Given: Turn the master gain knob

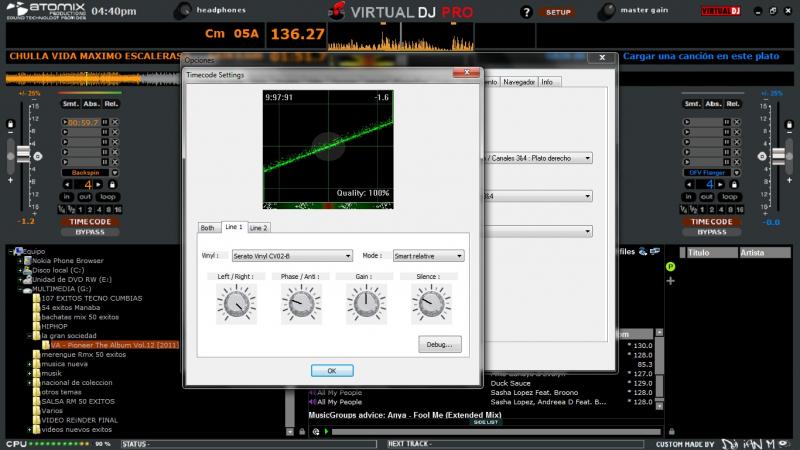Looking at the screenshot, I should click(606, 11).
